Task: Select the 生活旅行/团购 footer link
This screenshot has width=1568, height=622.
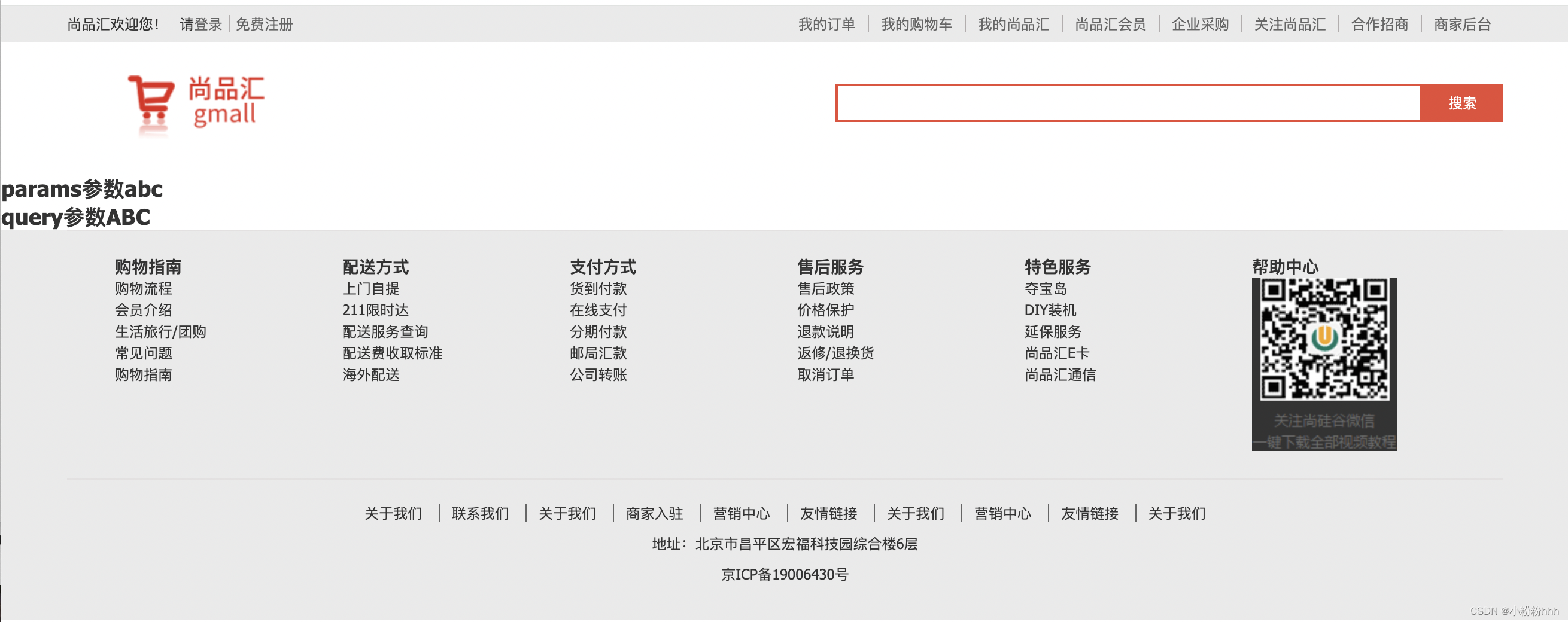Action: coord(160,331)
